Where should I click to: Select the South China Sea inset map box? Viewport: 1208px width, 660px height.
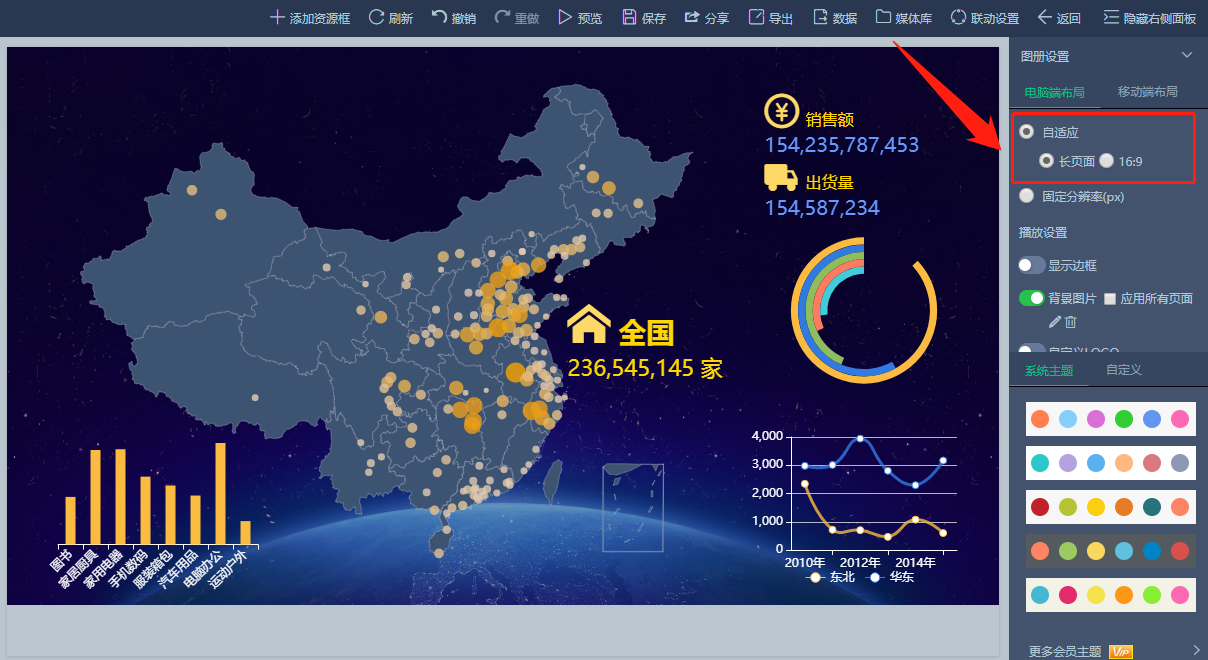pyautogui.click(x=633, y=507)
